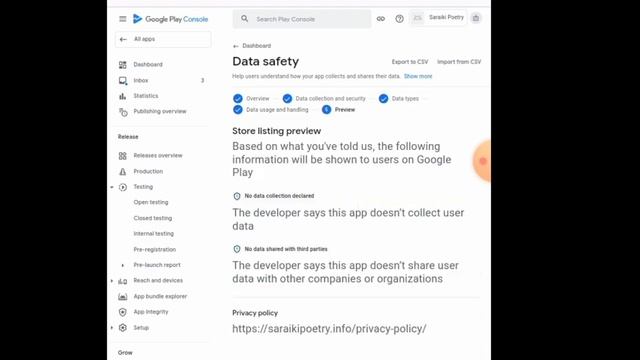Collapse the Testing section arrow

click(112, 187)
